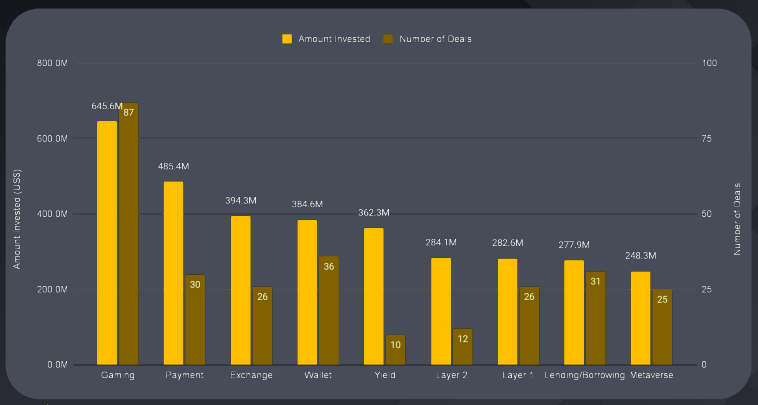Click the 282.6M data label
This screenshot has width=758, height=405.
508,243
